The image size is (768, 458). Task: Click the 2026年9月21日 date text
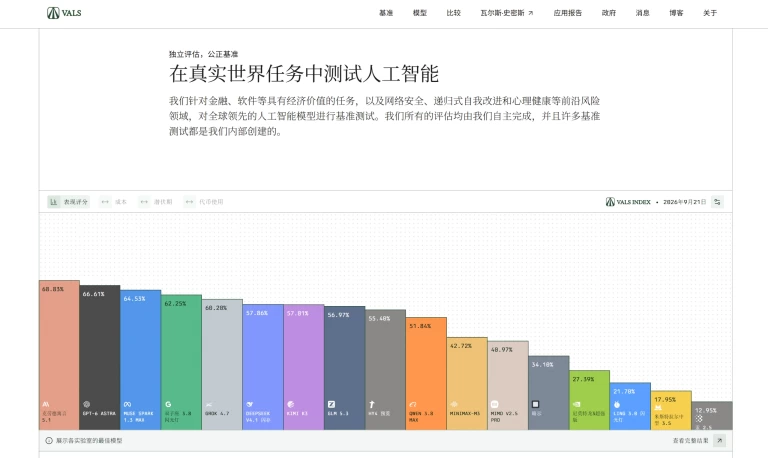click(x=685, y=202)
